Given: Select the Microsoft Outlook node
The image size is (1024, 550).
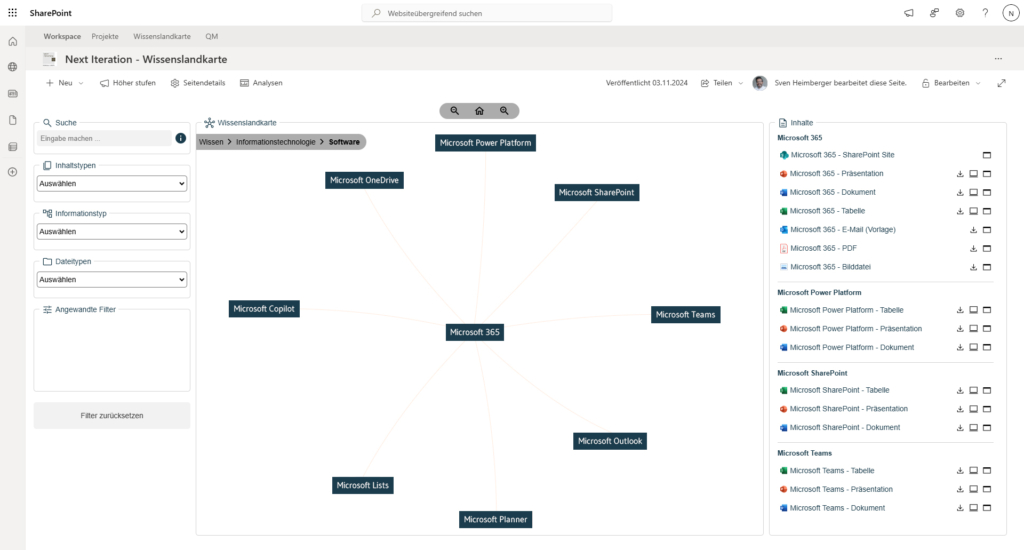Looking at the screenshot, I should click(x=610, y=441).
